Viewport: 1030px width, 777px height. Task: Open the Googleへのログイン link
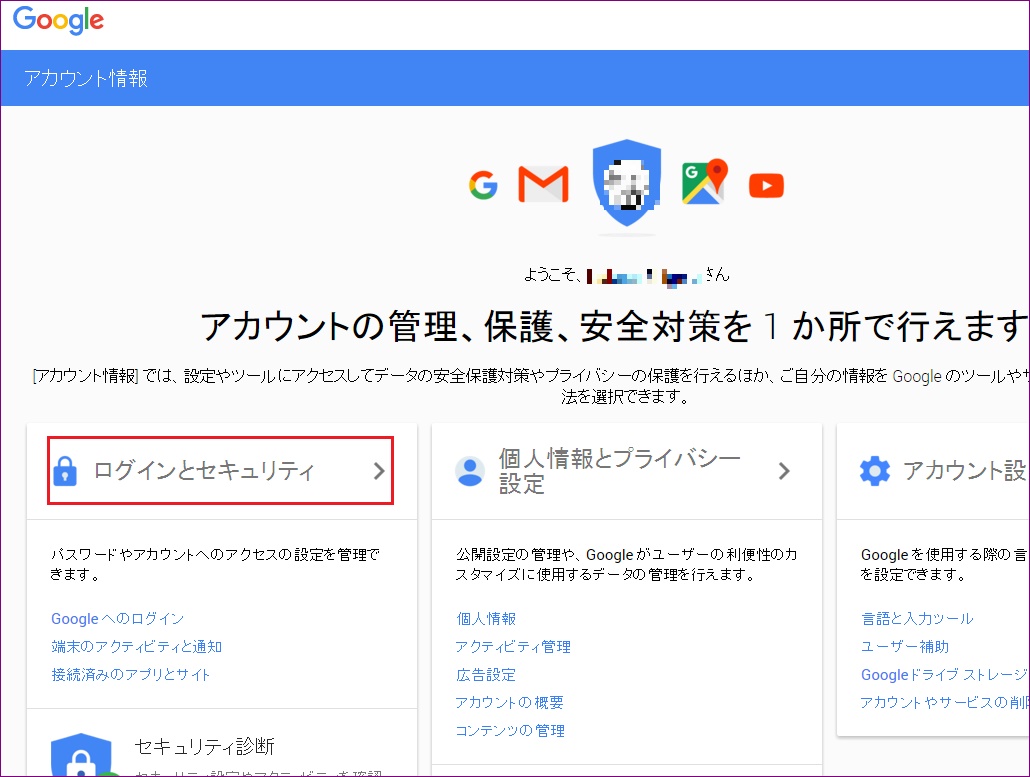pyautogui.click(x=118, y=619)
